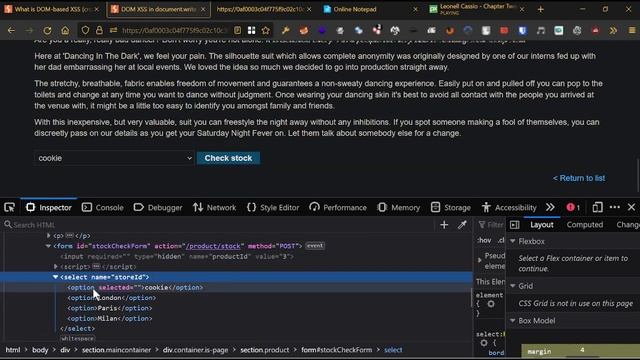Select the Milan option node
The width and height of the screenshot is (640, 360).
tap(110, 318)
